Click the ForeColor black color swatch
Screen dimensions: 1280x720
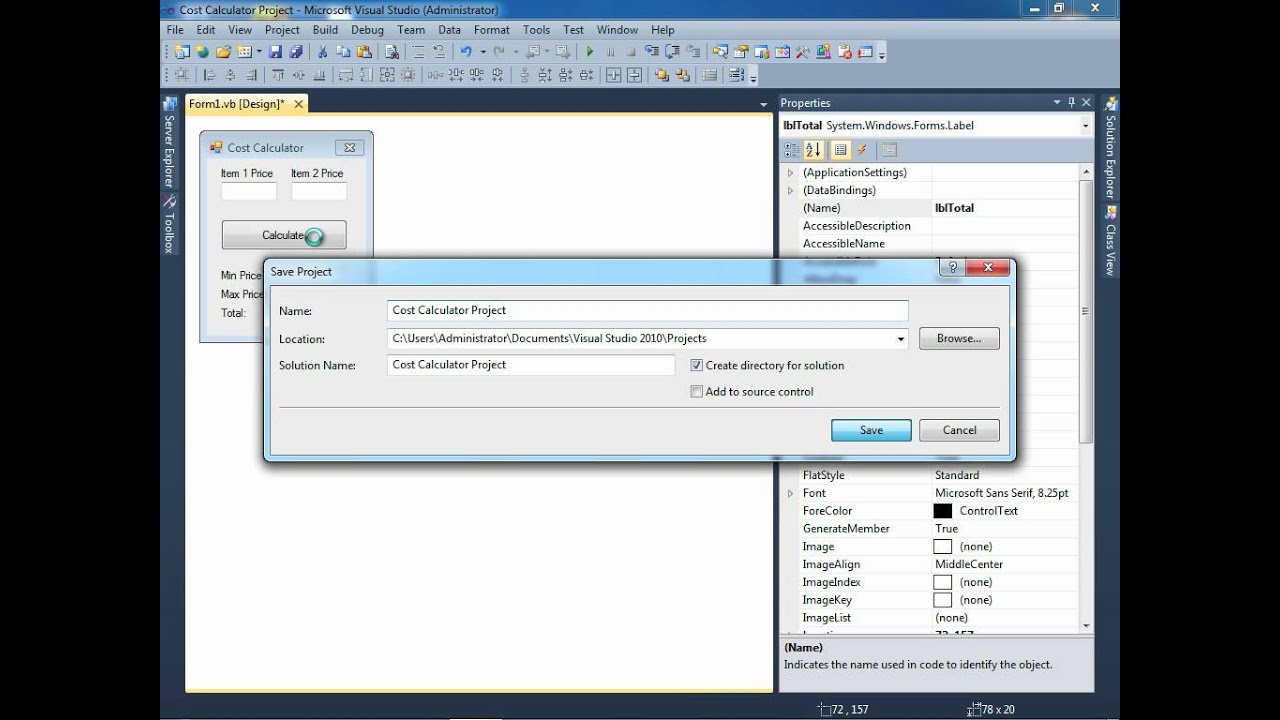[x=942, y=511]
